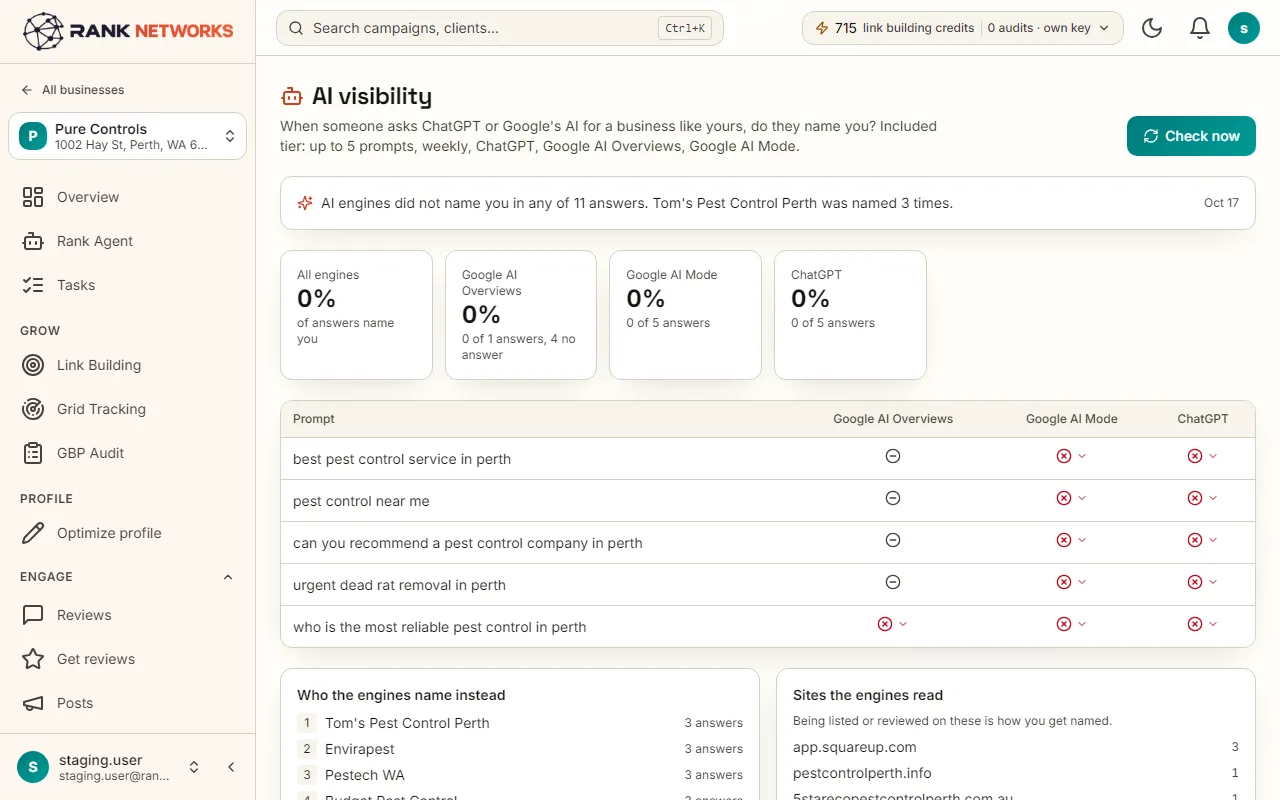Click the no-answer icon for 'pest control near me'

(x=893, y=498)
